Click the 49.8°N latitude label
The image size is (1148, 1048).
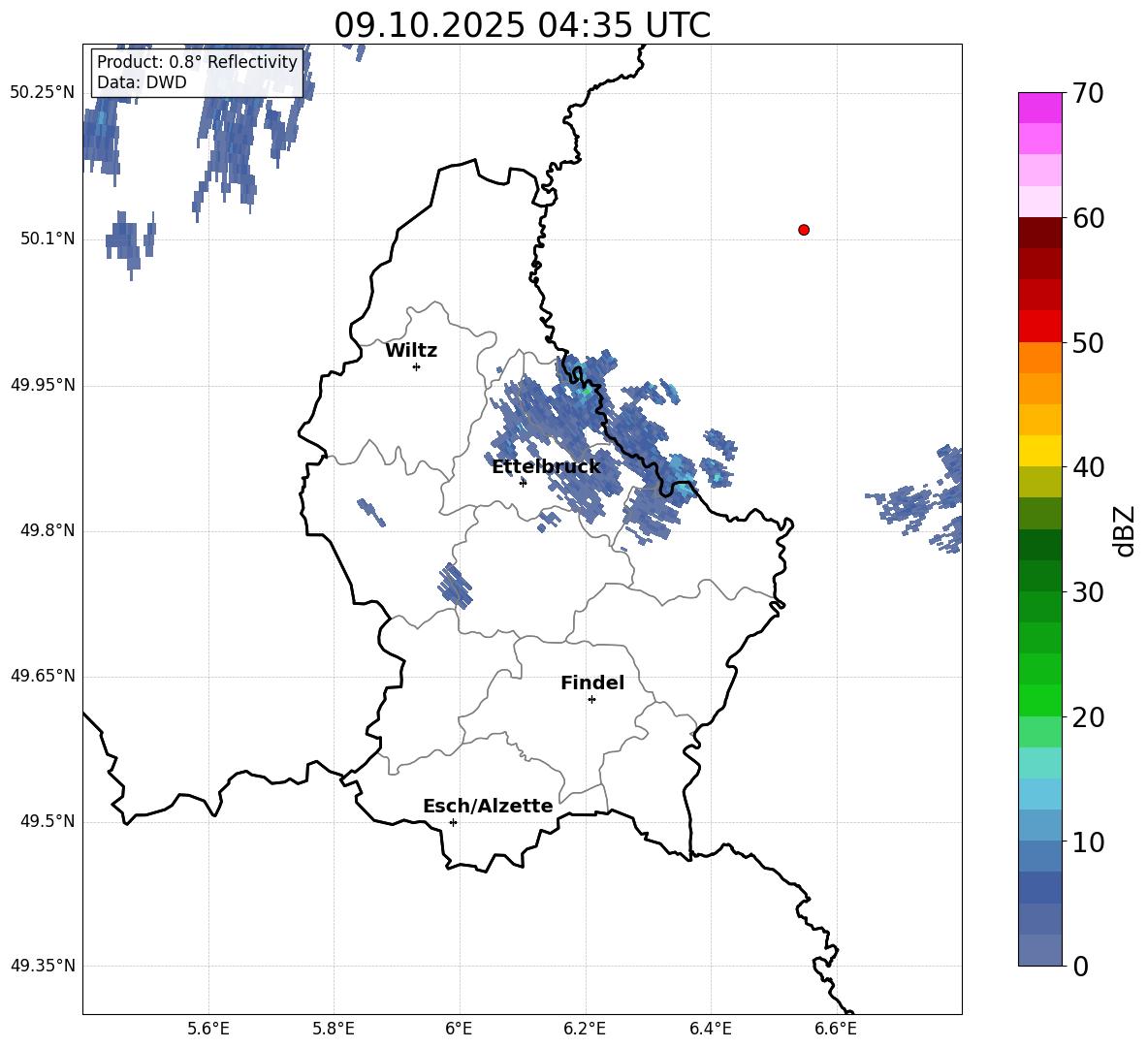click(x=48, y=530)
